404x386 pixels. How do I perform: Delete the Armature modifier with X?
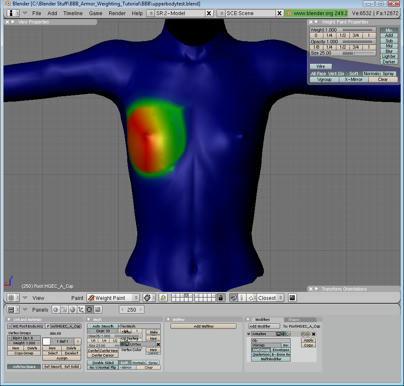313,334
